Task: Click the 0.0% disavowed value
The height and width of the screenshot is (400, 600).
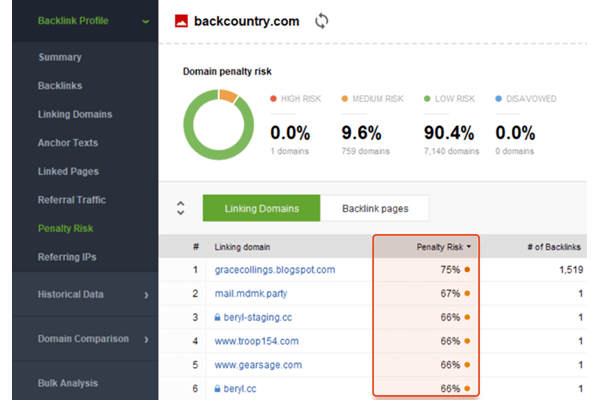Action: [515, 133]
